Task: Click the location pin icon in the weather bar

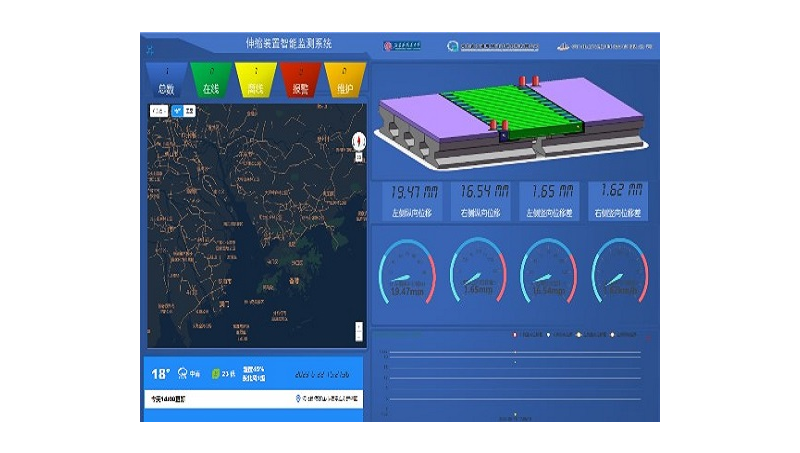Action: (298, 398)
